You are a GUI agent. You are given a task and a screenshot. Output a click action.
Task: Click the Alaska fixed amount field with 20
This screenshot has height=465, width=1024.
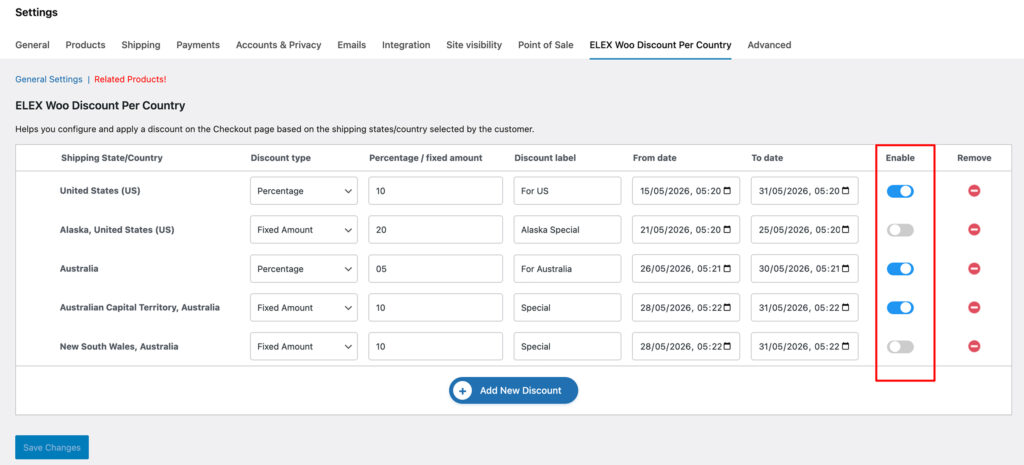pyautogui.click(x=436, y=230)
